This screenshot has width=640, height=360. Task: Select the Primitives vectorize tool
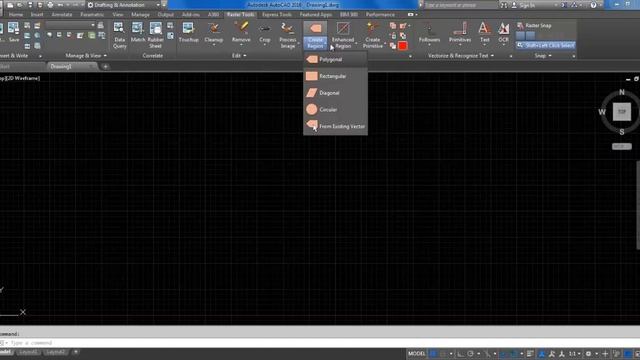click(460, 33)
